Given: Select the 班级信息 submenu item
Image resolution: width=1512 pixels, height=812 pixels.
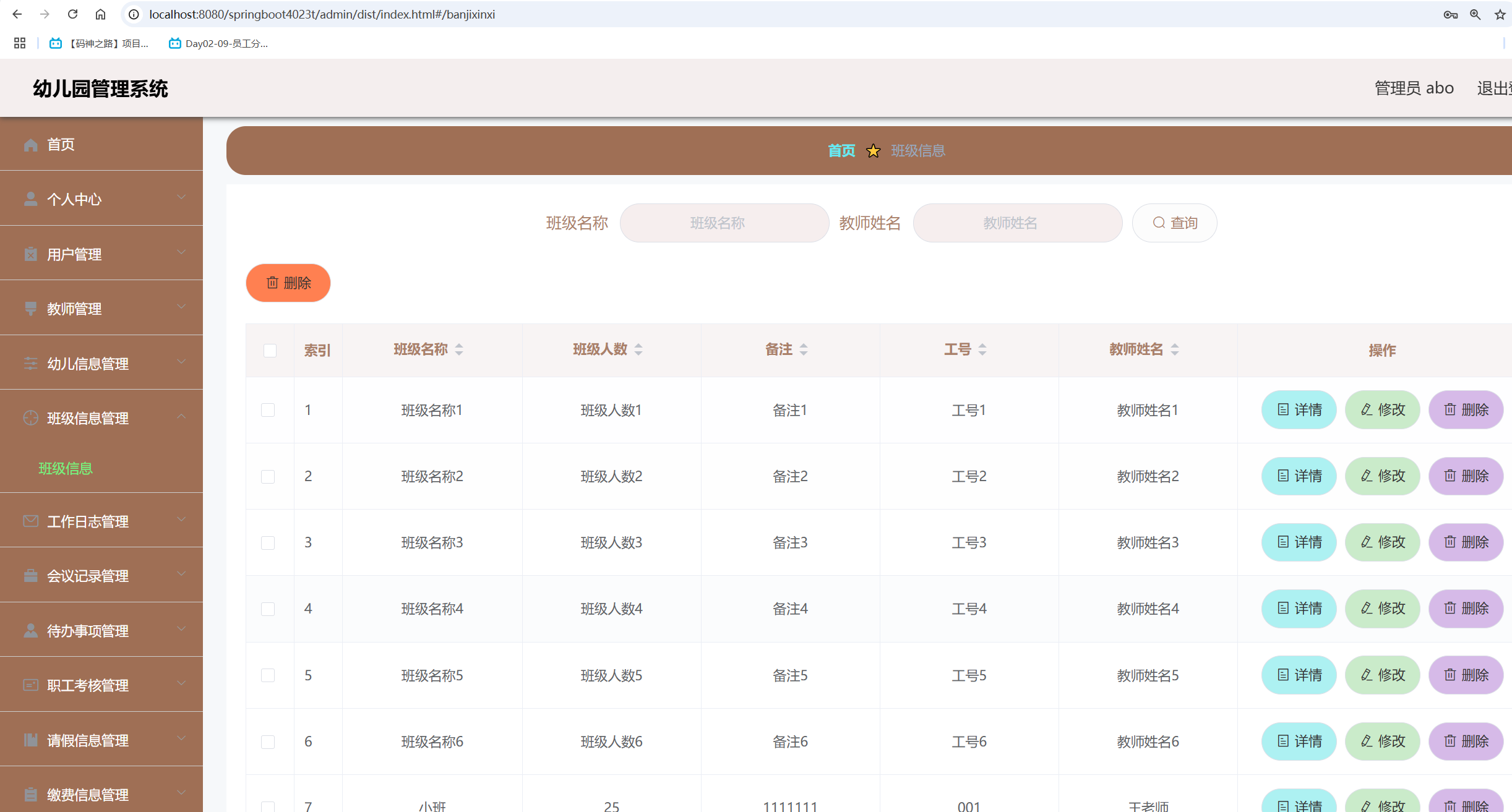Looking at the screenshot, I should point(66,468).
